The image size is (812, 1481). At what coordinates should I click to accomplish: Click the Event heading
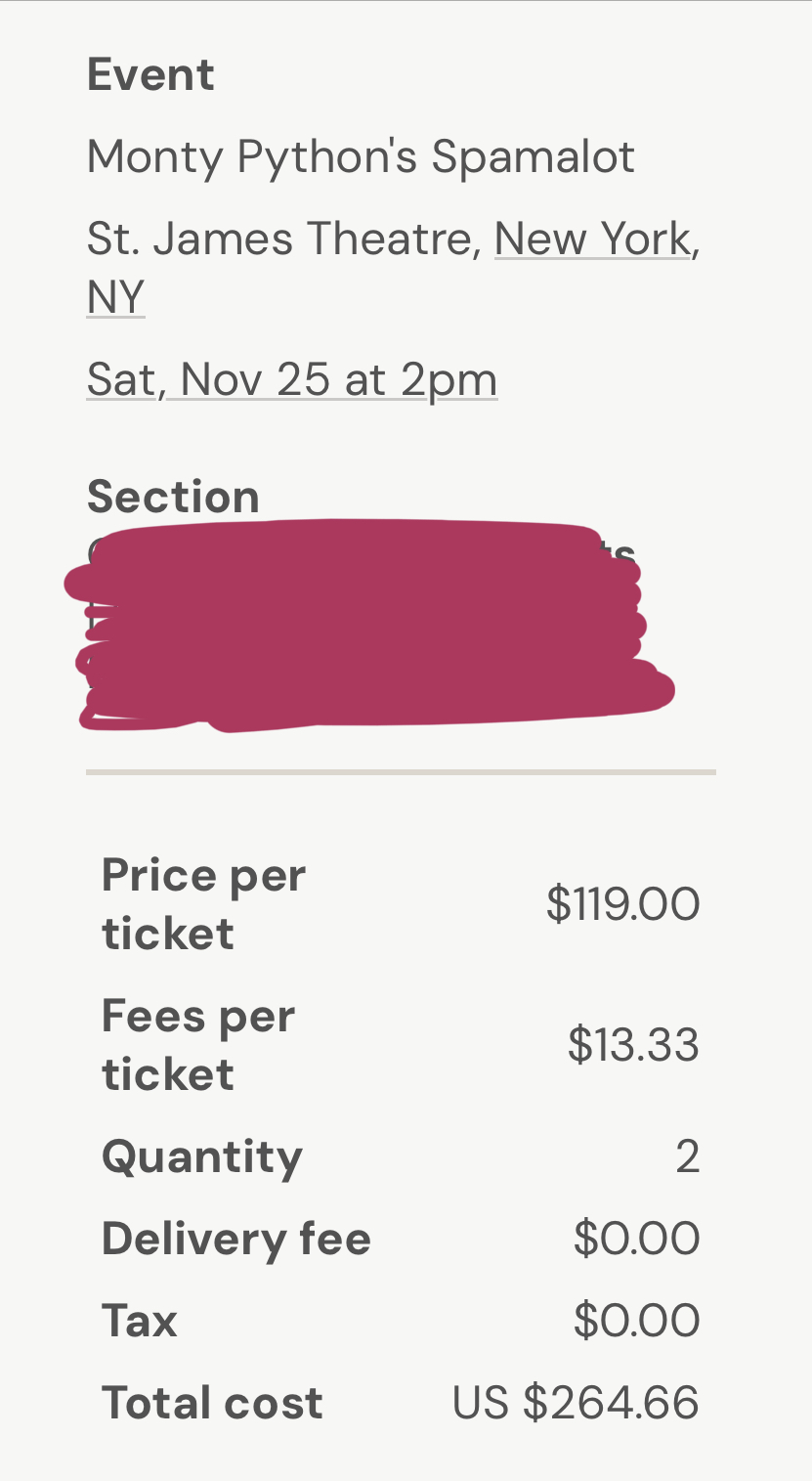(x=150, y=75)
